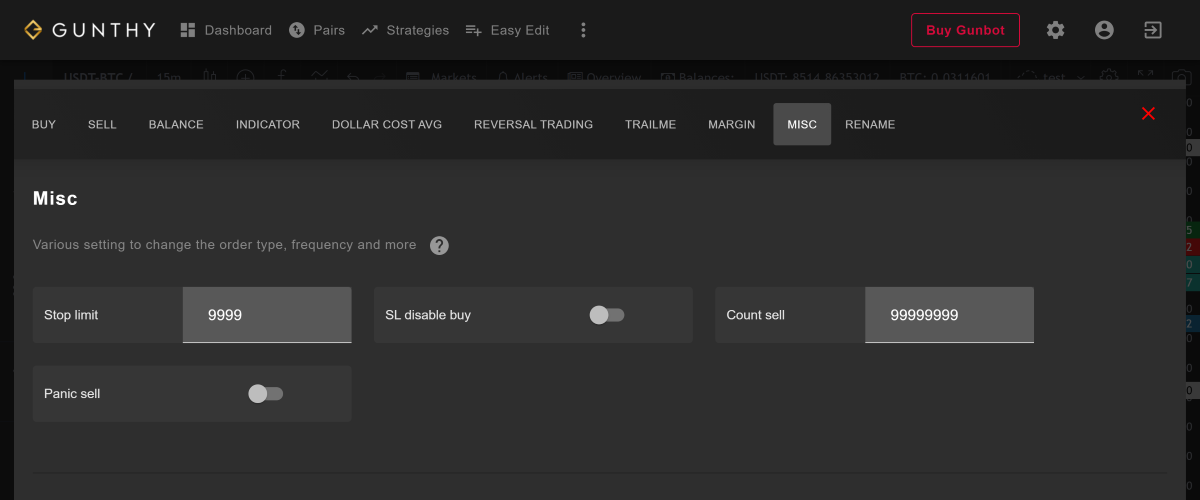Image resolution: width=1200 pixels, height=500 pixels.
Task: Toggle the Panic sell switch
Action: pos(265,394)
